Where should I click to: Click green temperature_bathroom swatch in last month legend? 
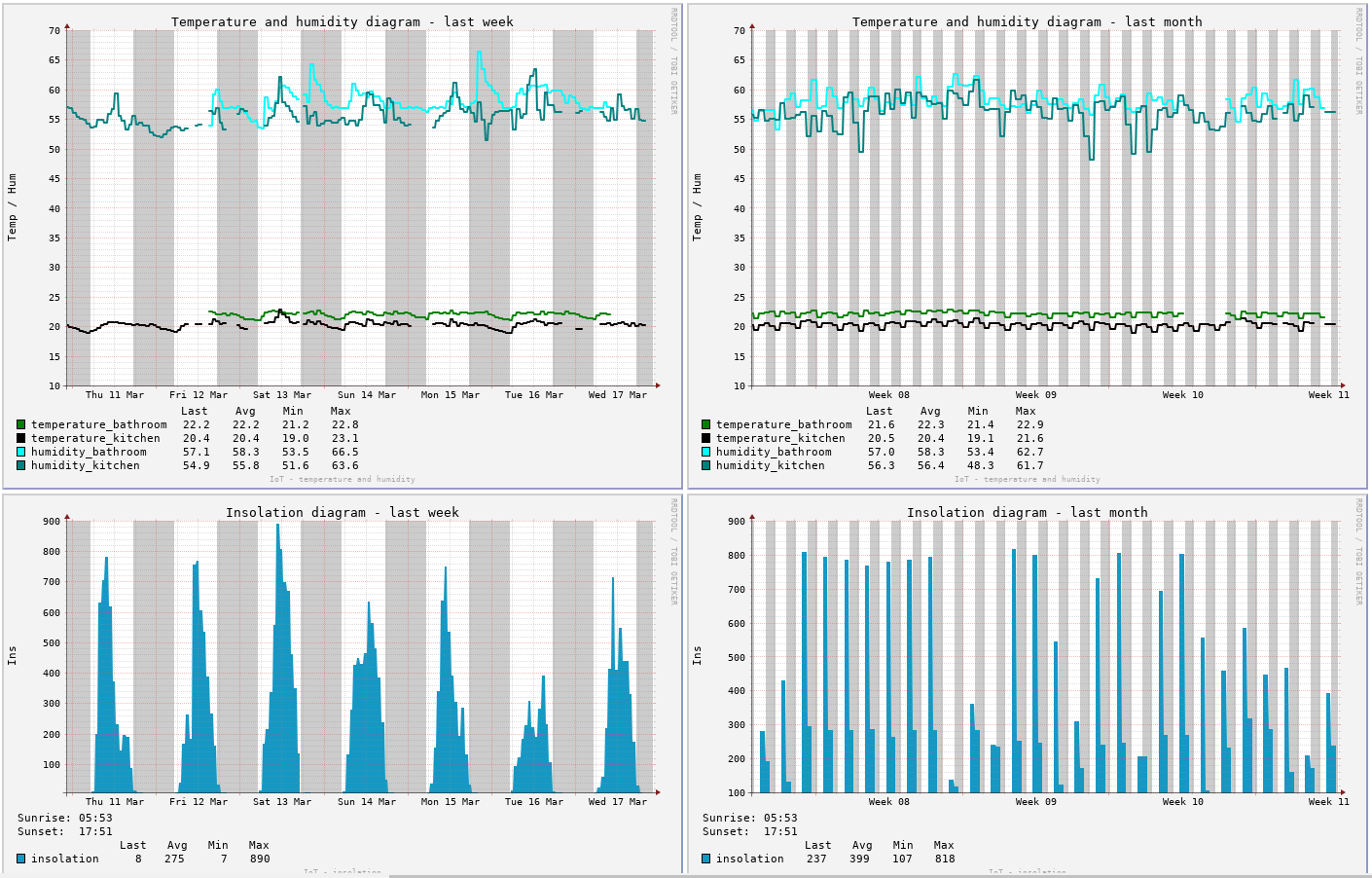tap(706, 424)
